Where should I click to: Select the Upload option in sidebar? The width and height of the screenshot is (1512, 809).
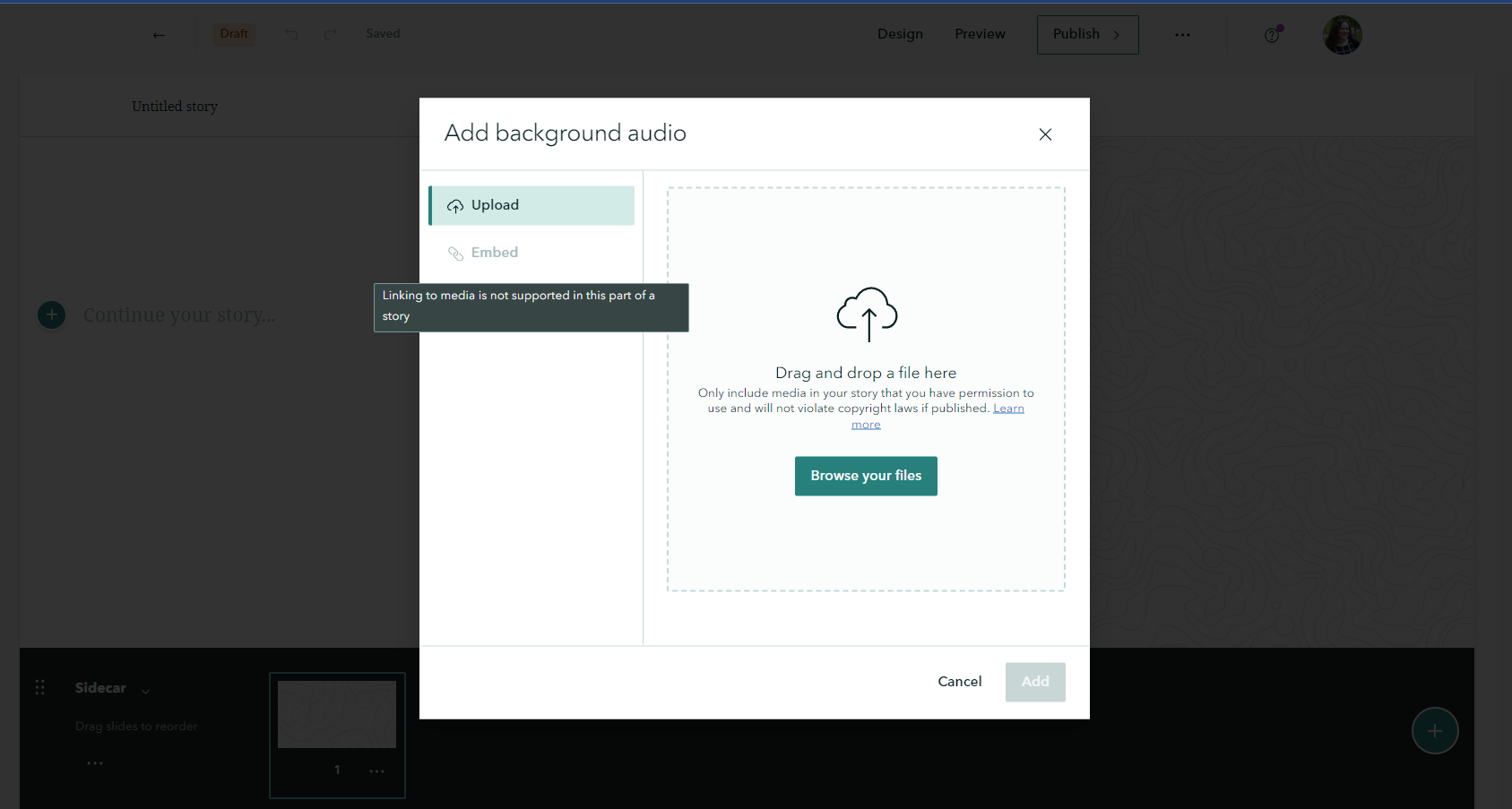click(x=531, y=205)
